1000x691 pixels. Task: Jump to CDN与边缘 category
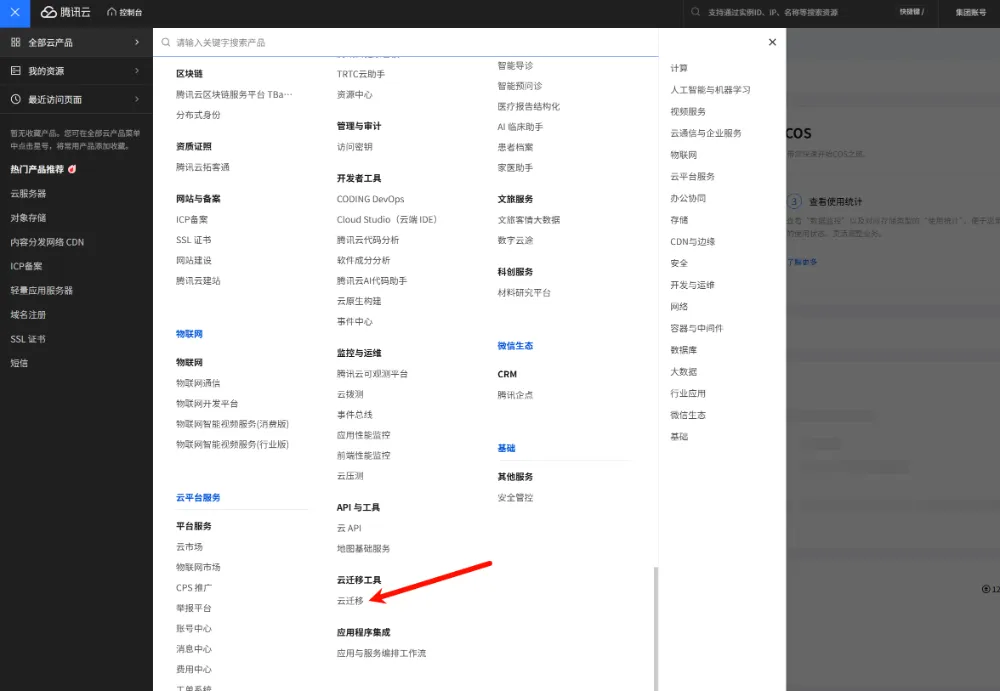(692, 241)
